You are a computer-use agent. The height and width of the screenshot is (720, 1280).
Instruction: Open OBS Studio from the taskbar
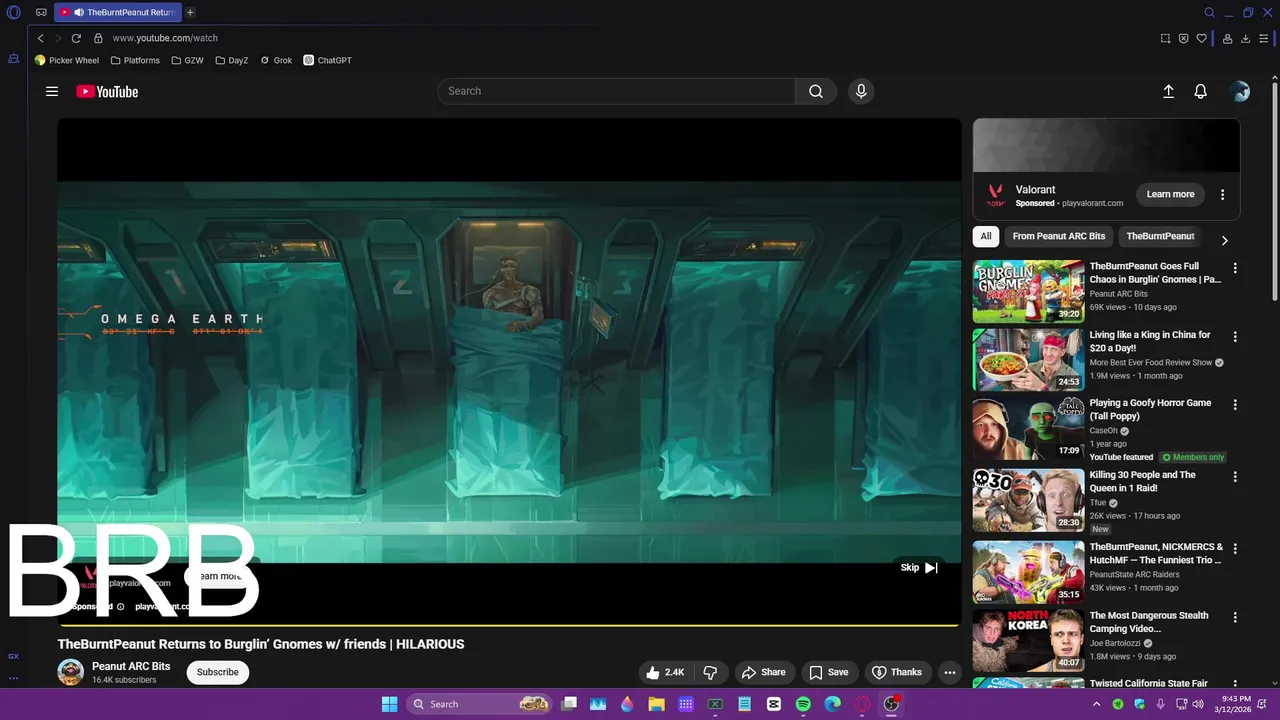coord(891,704)
